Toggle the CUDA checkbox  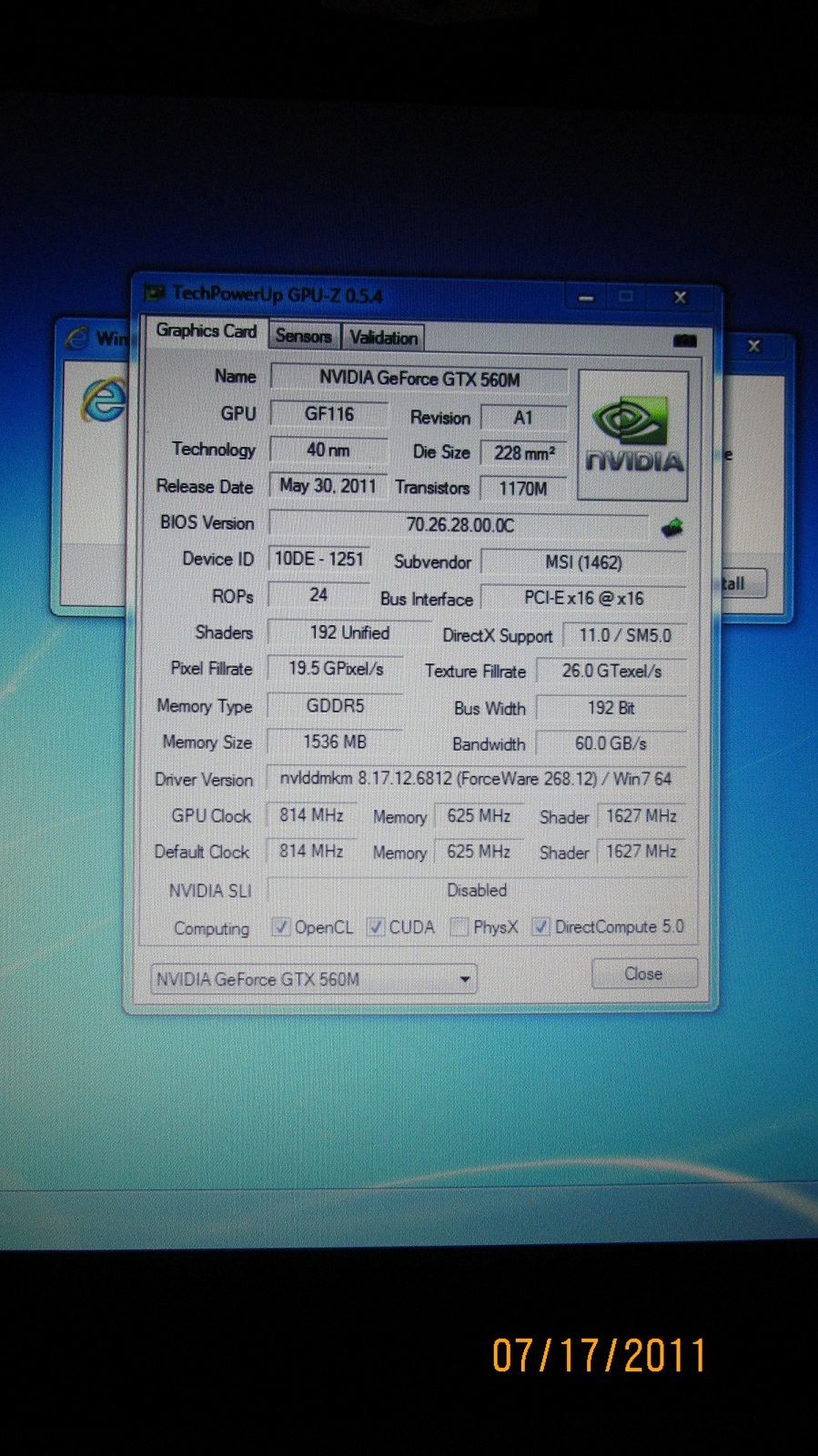(375, 926)
